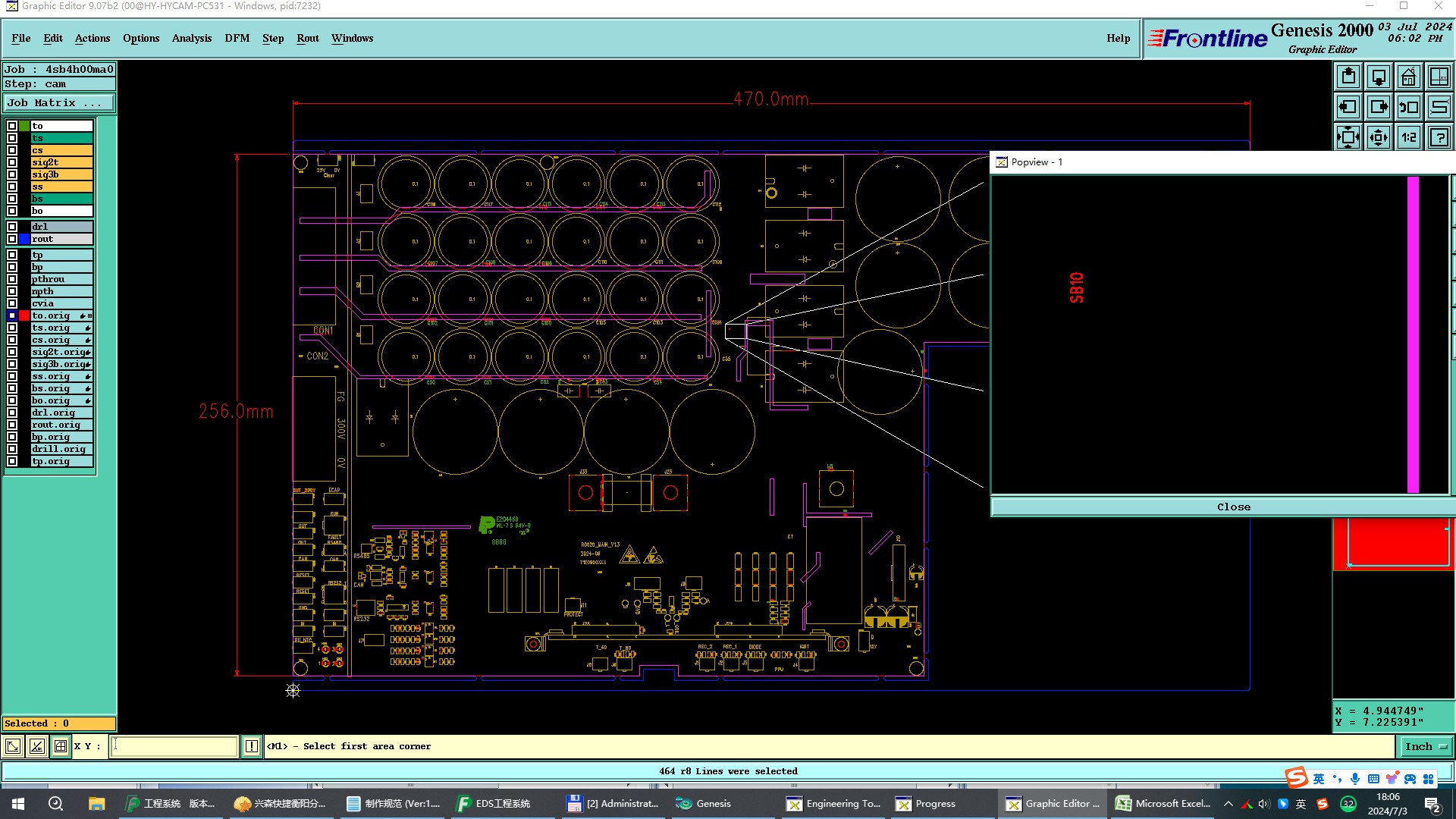The image size is (1456, 819).
Task: Click the pan up icon
Action: coord(1348,77)
